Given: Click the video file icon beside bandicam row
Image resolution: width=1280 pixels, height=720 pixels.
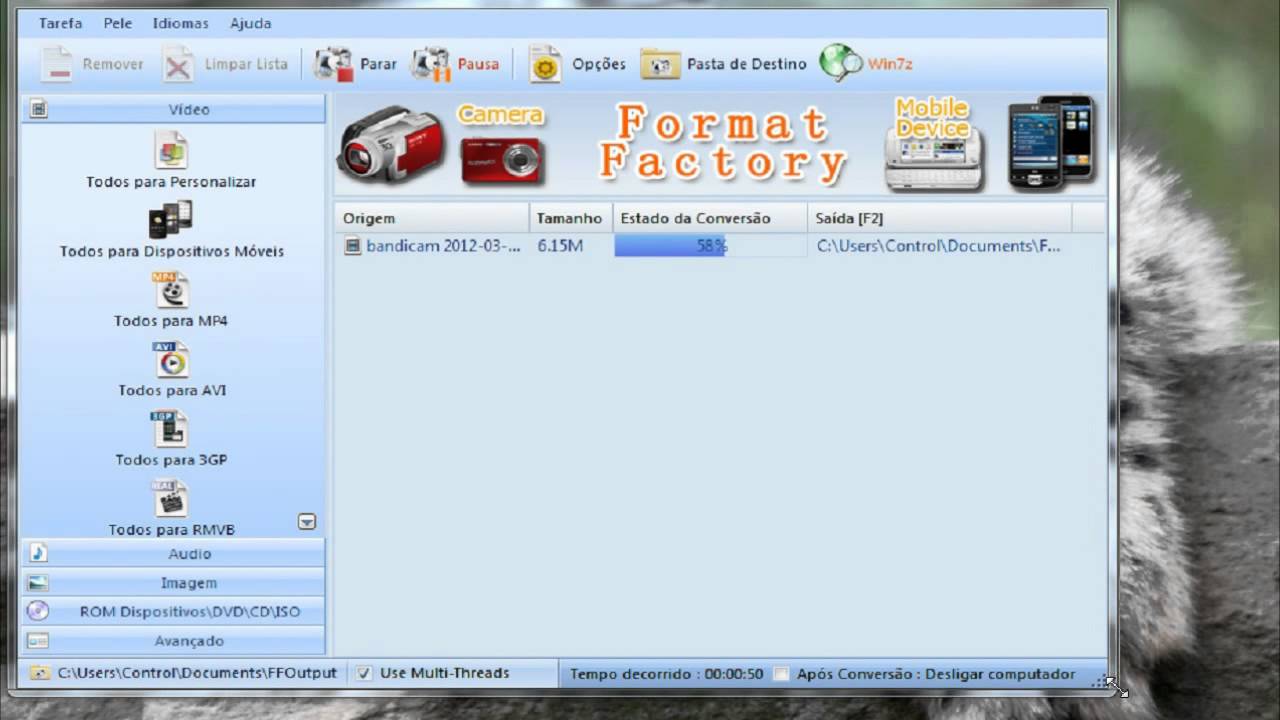Looking at the screenshot, I should coord(352,246).
